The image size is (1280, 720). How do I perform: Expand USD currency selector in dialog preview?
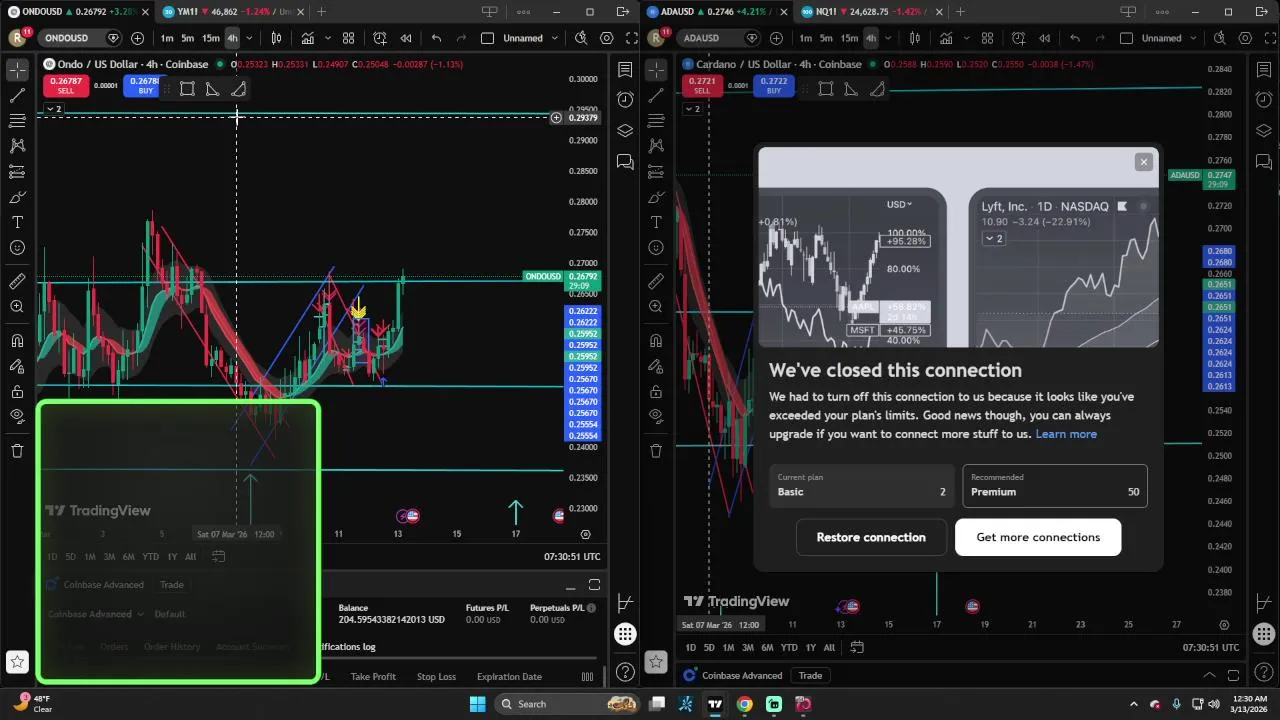coord(899,204)
